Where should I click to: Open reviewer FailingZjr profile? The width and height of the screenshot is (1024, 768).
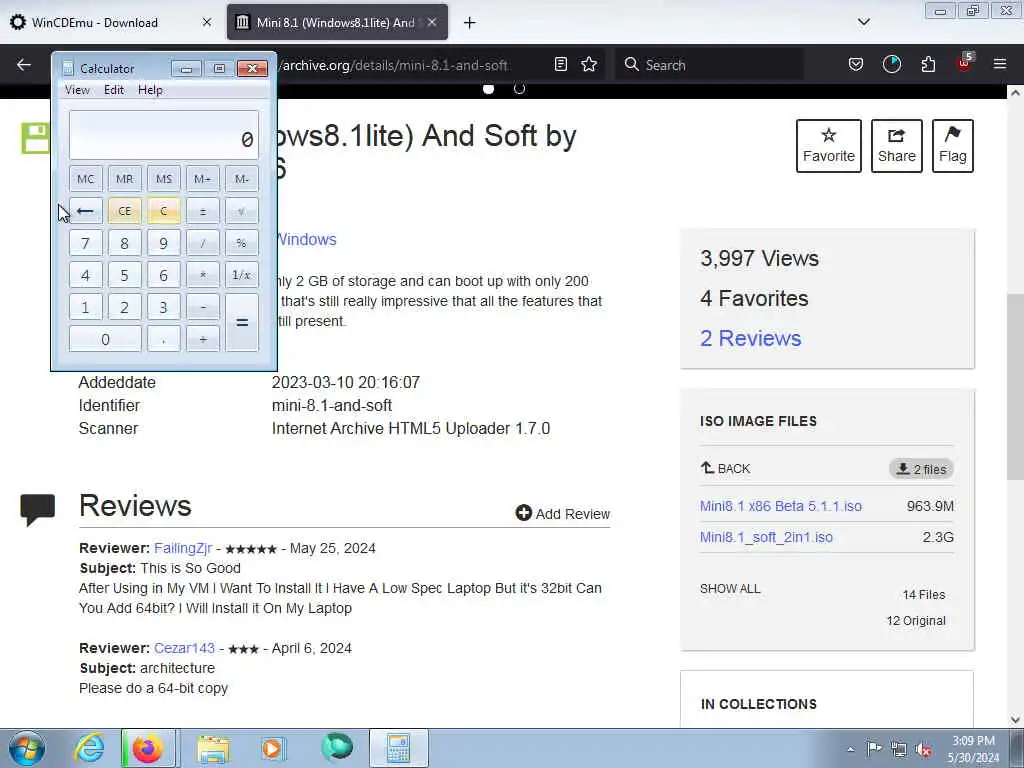[183, 548]
